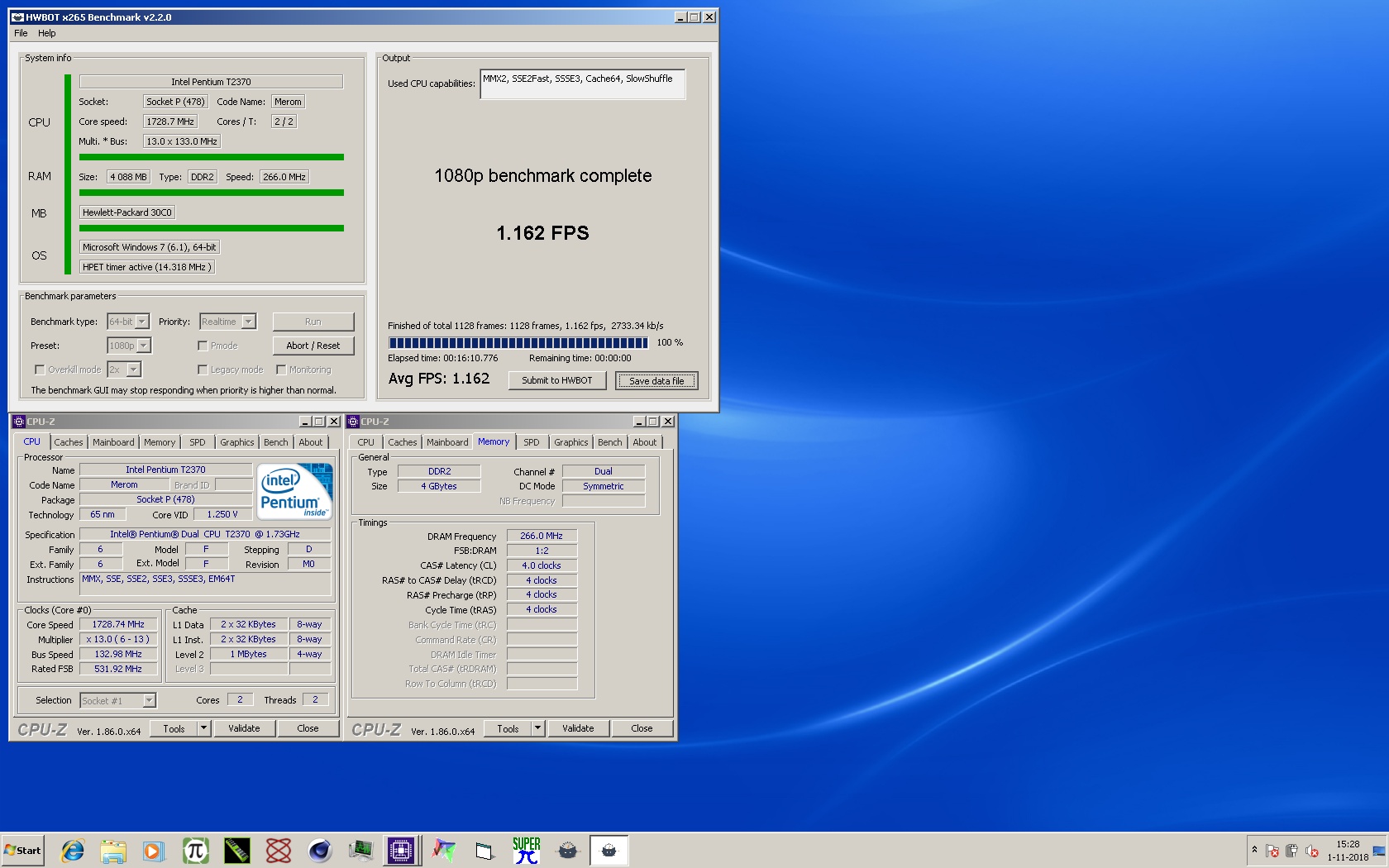
Task: Click the blank window taskbar icon
Action: point(484,850)
